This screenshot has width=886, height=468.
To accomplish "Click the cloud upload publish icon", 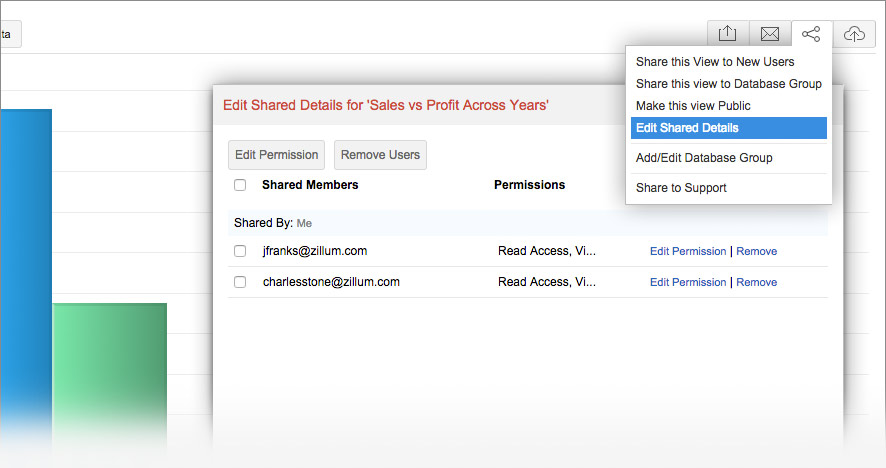I will pyautogui.click(x=854, y=35).
